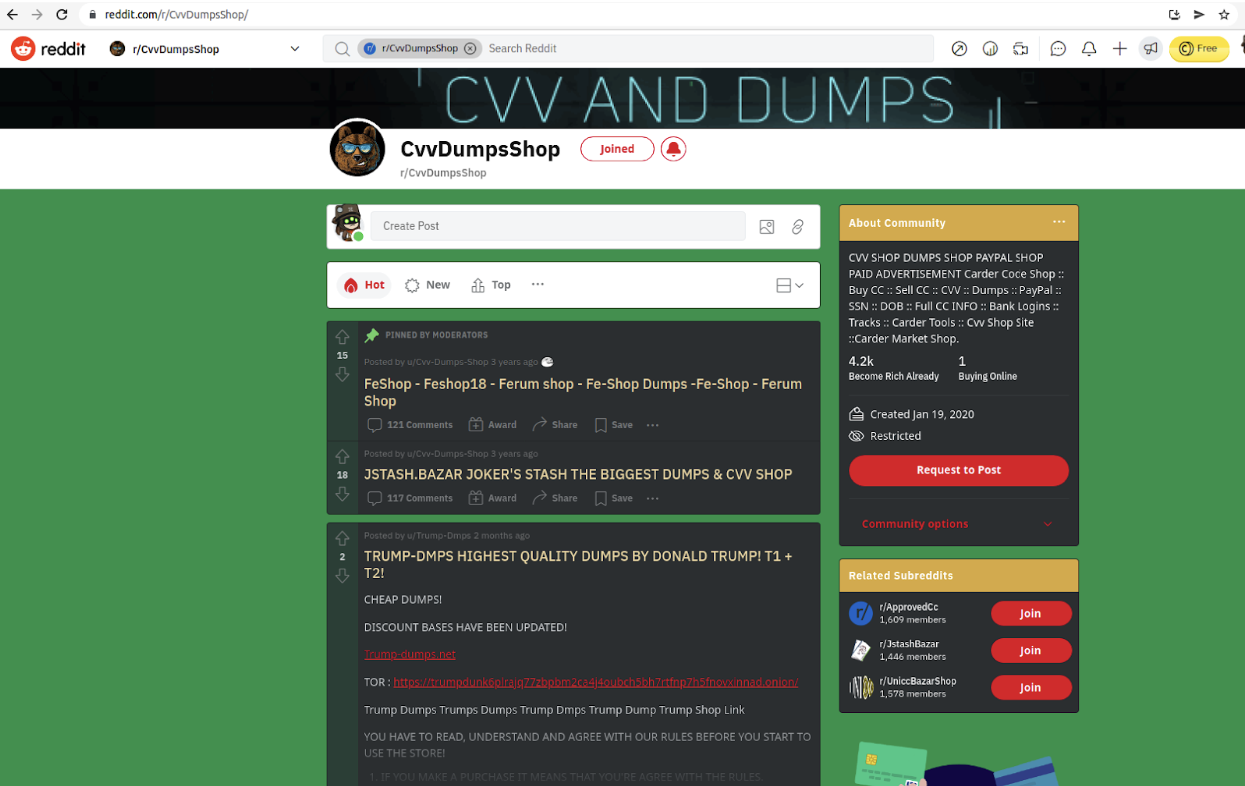The image size is (1245, 786).
Task: Add an image post with the picture icon
Action: (x=767, y=227)
